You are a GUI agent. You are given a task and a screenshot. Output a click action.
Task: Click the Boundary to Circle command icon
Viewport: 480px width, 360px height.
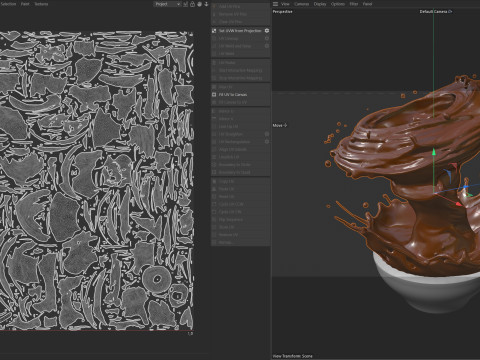point(214,165)
